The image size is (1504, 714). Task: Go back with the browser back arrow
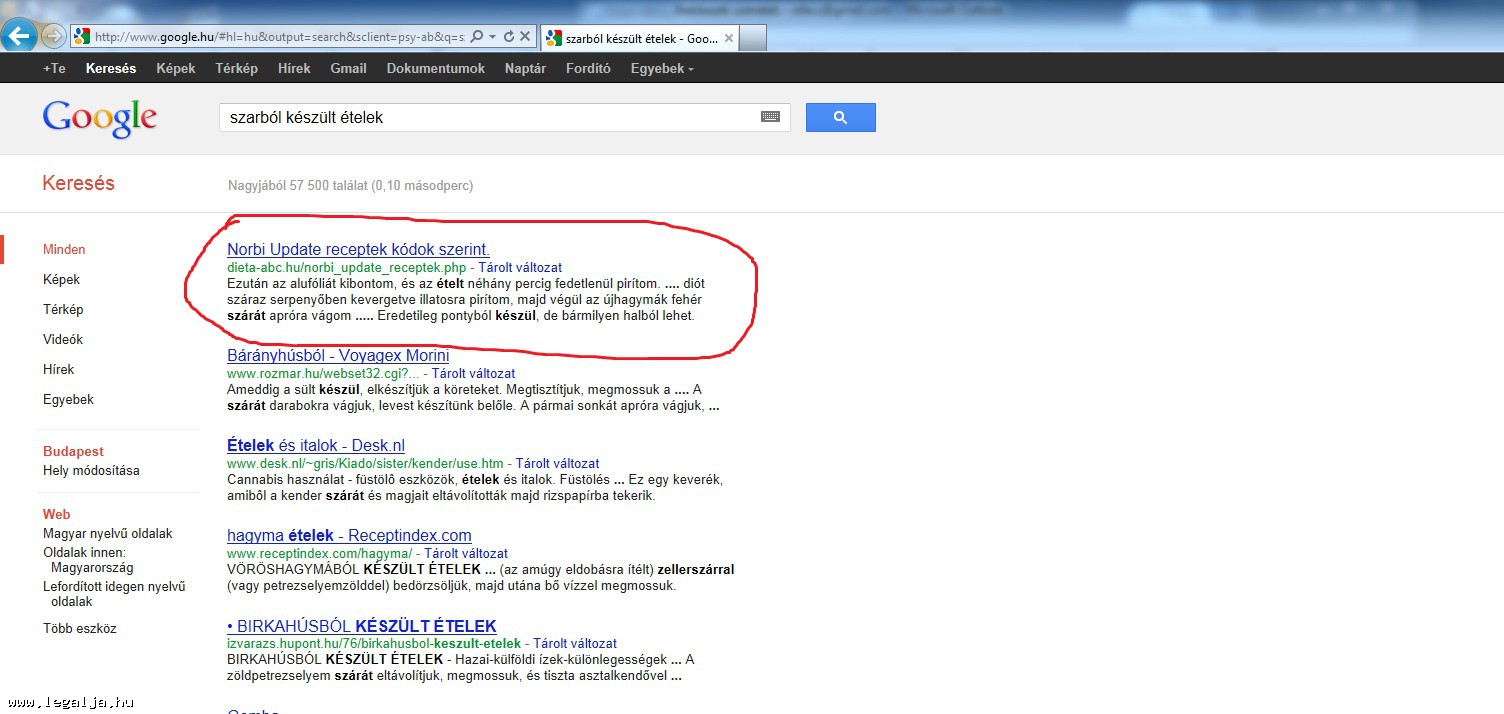[19, 37]
